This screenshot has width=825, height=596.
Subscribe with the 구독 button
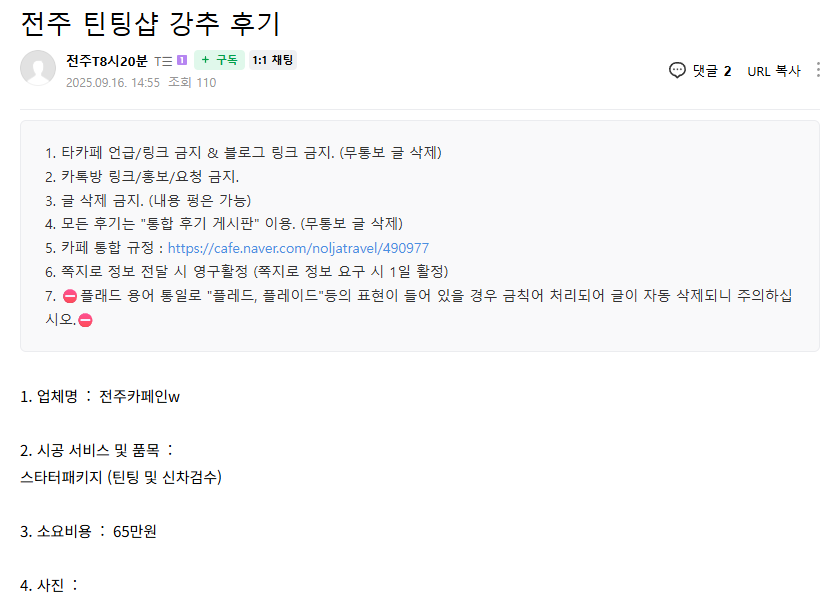coord(219,61)
